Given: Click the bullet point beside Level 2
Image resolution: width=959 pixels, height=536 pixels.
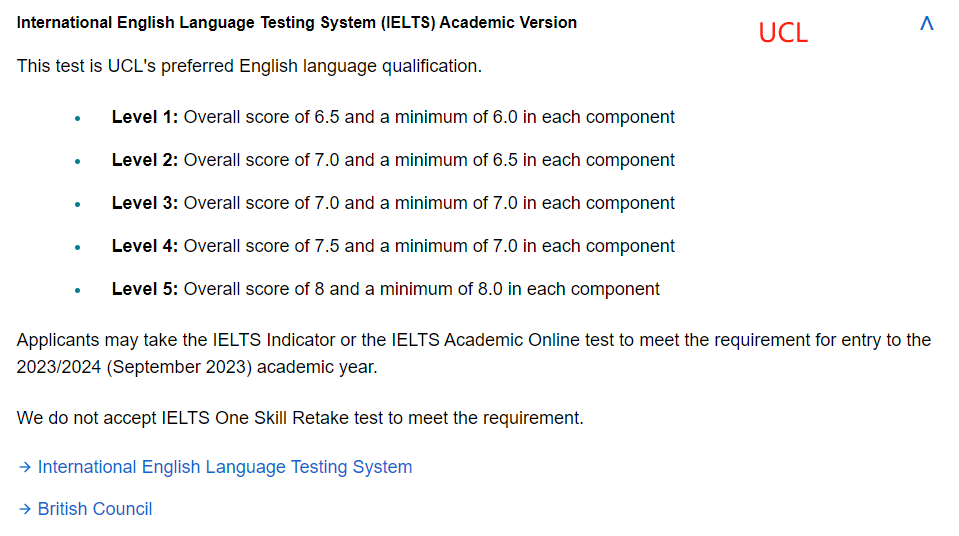Looking at the screenshot, I should click(x=77, y=161).
